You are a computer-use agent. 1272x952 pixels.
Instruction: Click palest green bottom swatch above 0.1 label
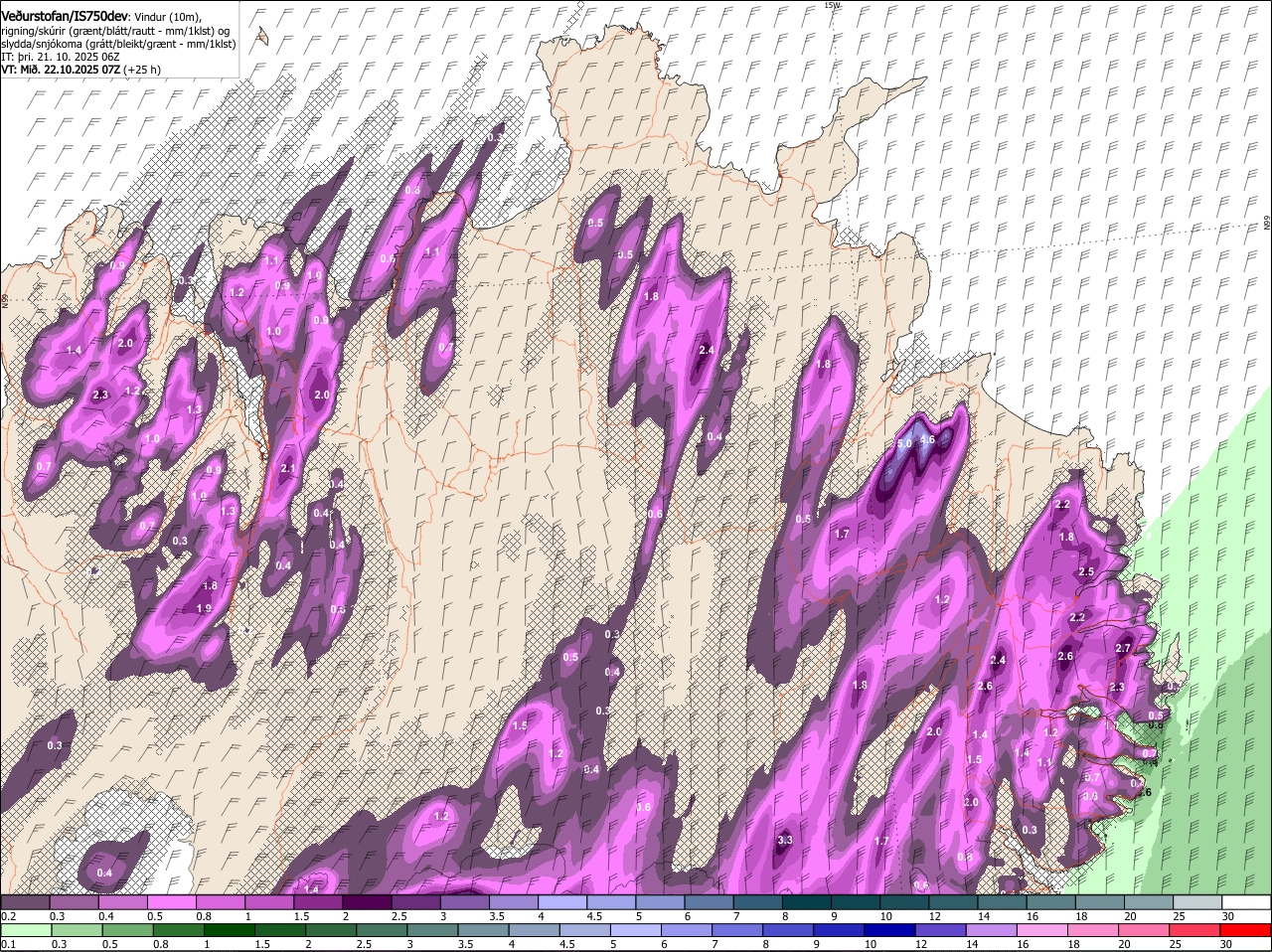[x=25, y=930]
